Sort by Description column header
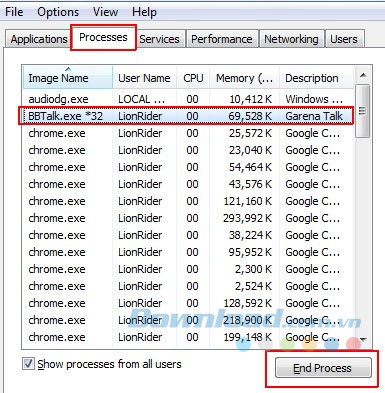The height and width of the screenshot is (393, 385). pos(316,78)
